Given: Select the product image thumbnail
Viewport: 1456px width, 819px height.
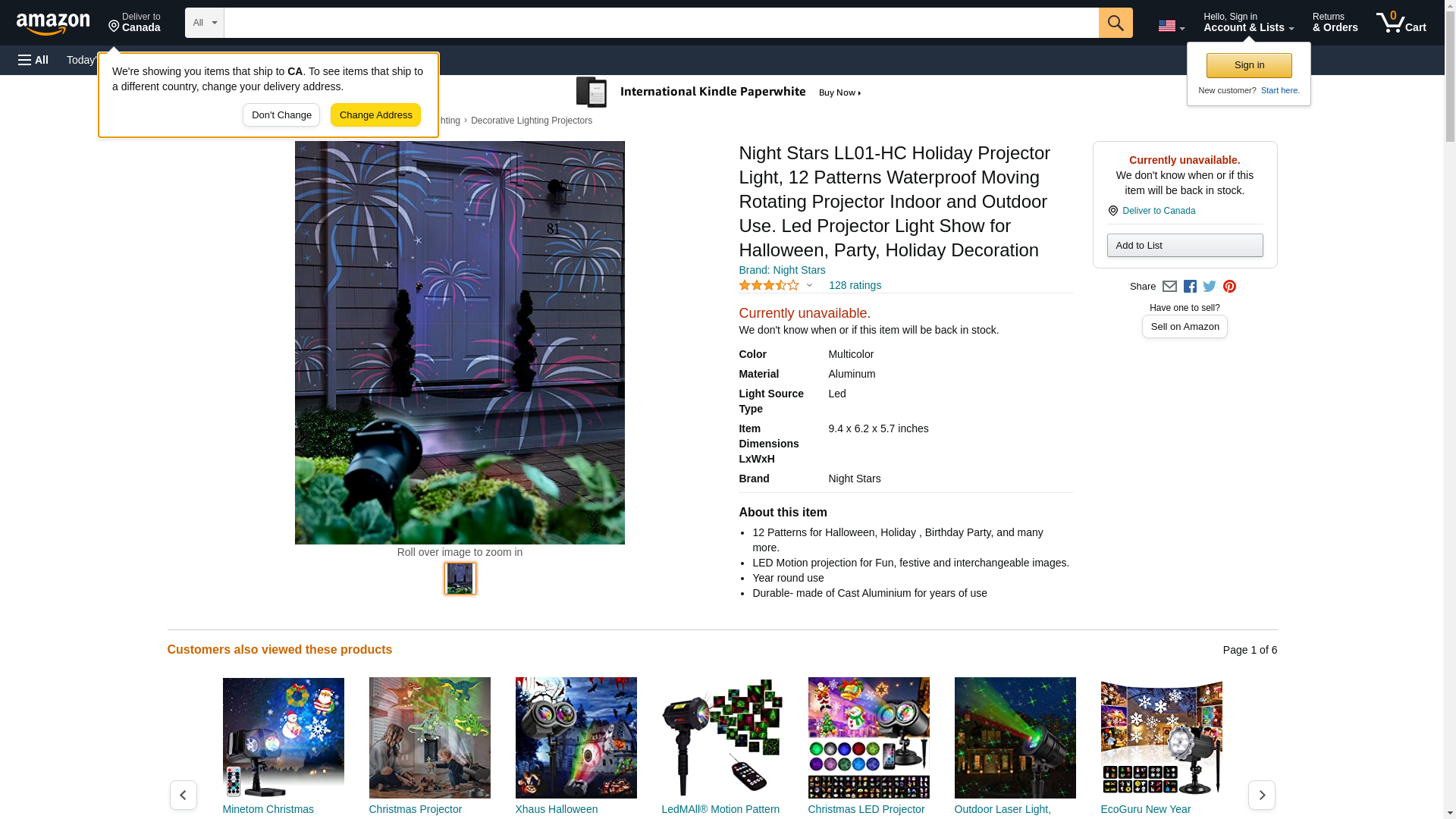Looking at the screenshot, I should [x=460, y=579].
